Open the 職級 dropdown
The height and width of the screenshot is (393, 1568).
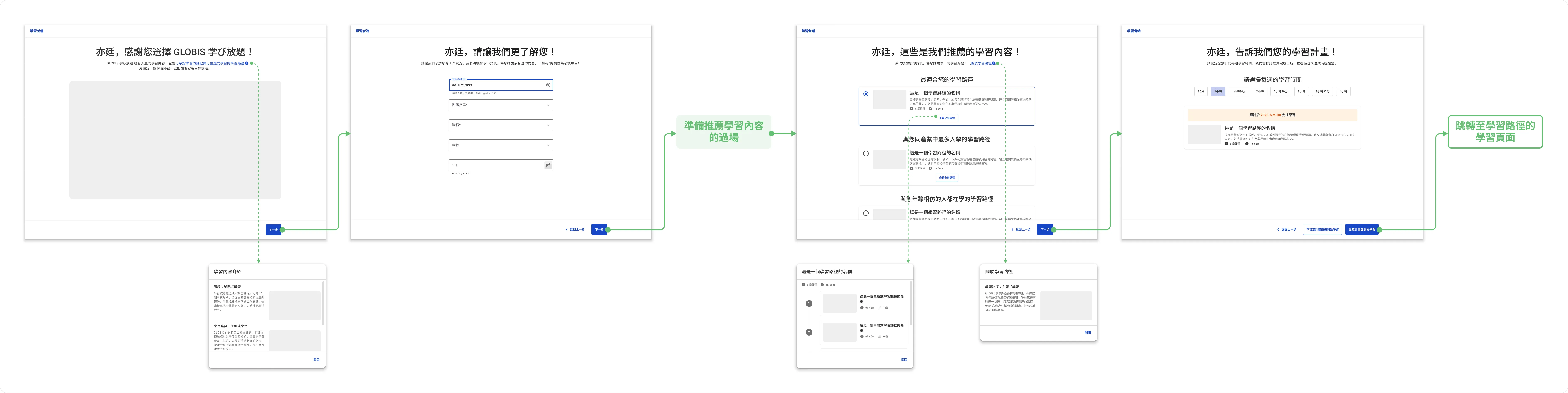click(501, 145)
